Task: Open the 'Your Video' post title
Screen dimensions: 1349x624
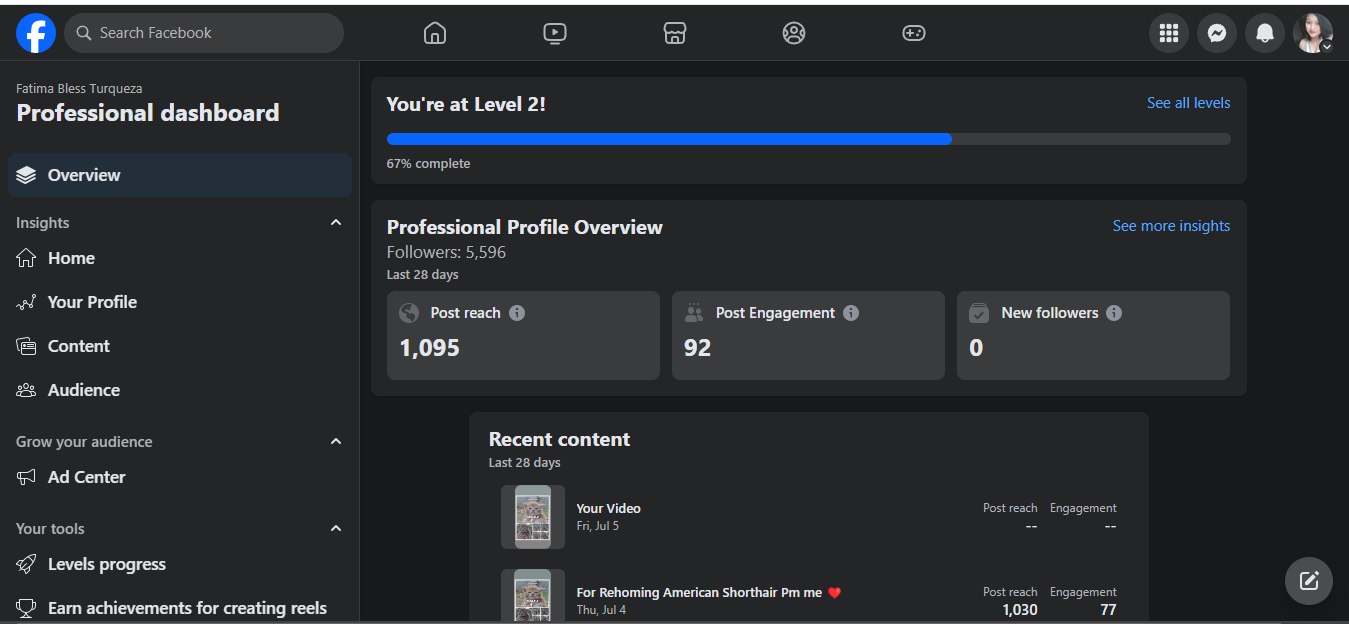Action: [x=609, y=508]
